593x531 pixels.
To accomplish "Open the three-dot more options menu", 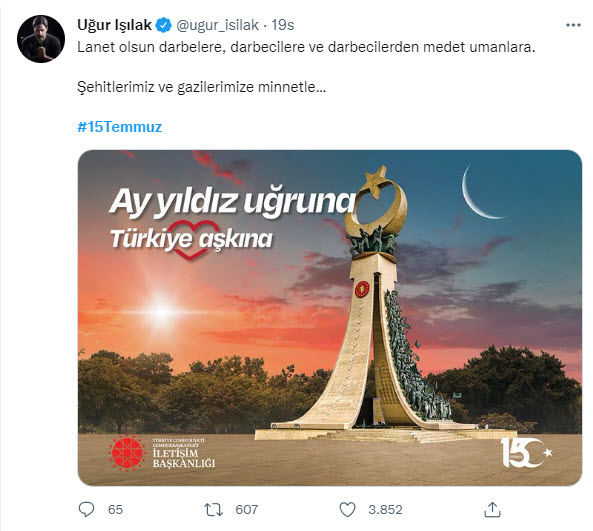I will pyautogui.click(x=573, y=25).
